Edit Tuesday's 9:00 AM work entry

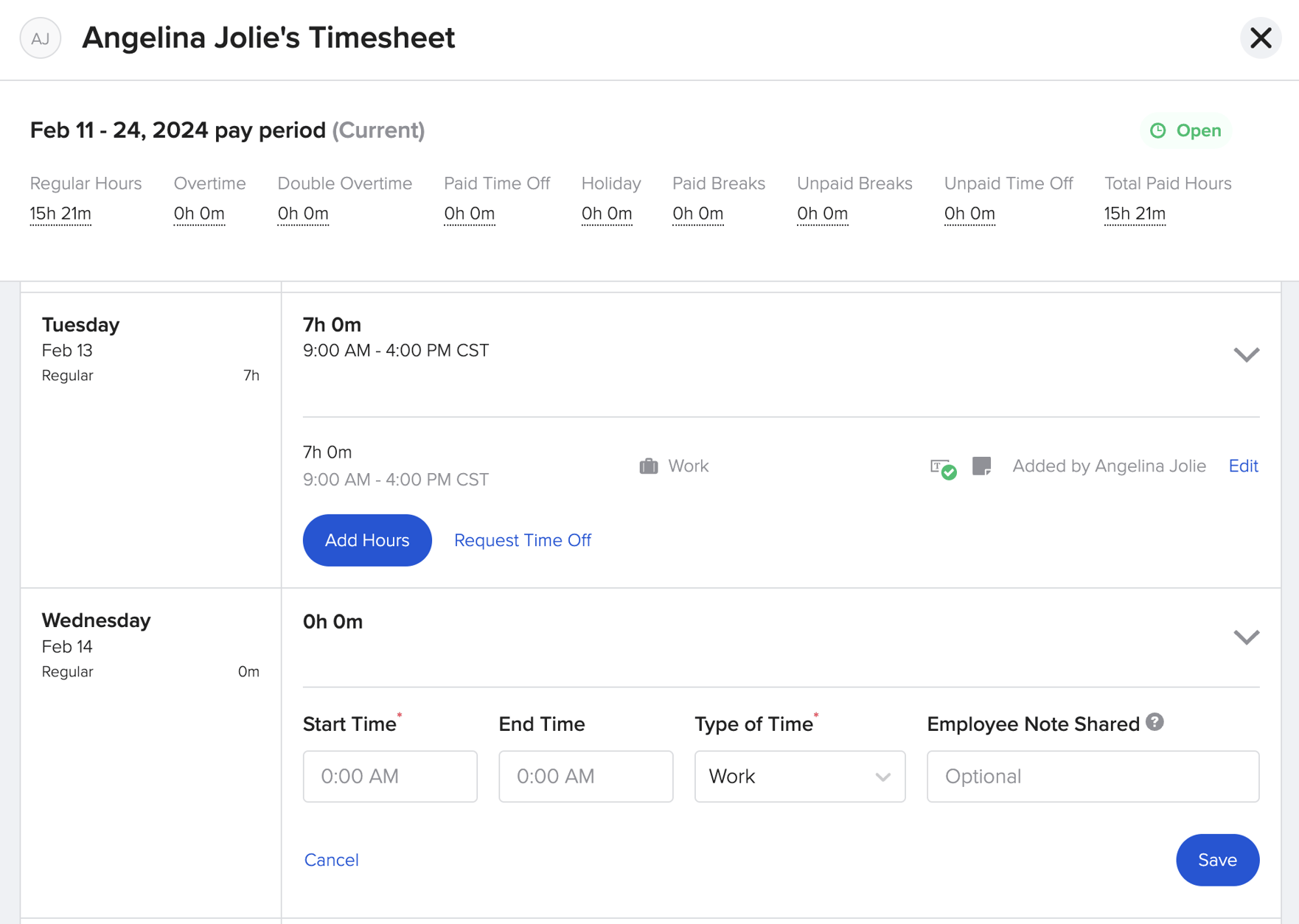click(x=1243, y=466)
